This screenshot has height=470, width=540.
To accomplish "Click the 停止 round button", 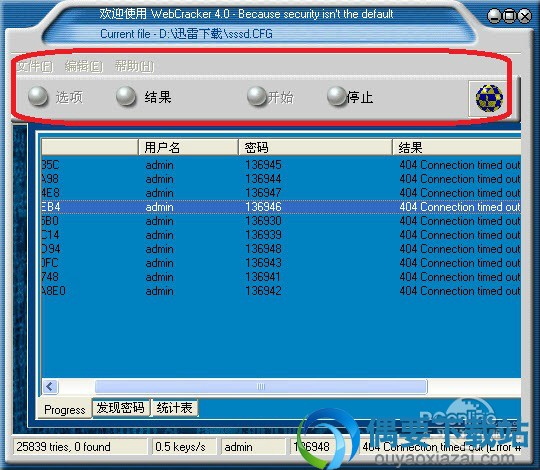I will point(337,96).
